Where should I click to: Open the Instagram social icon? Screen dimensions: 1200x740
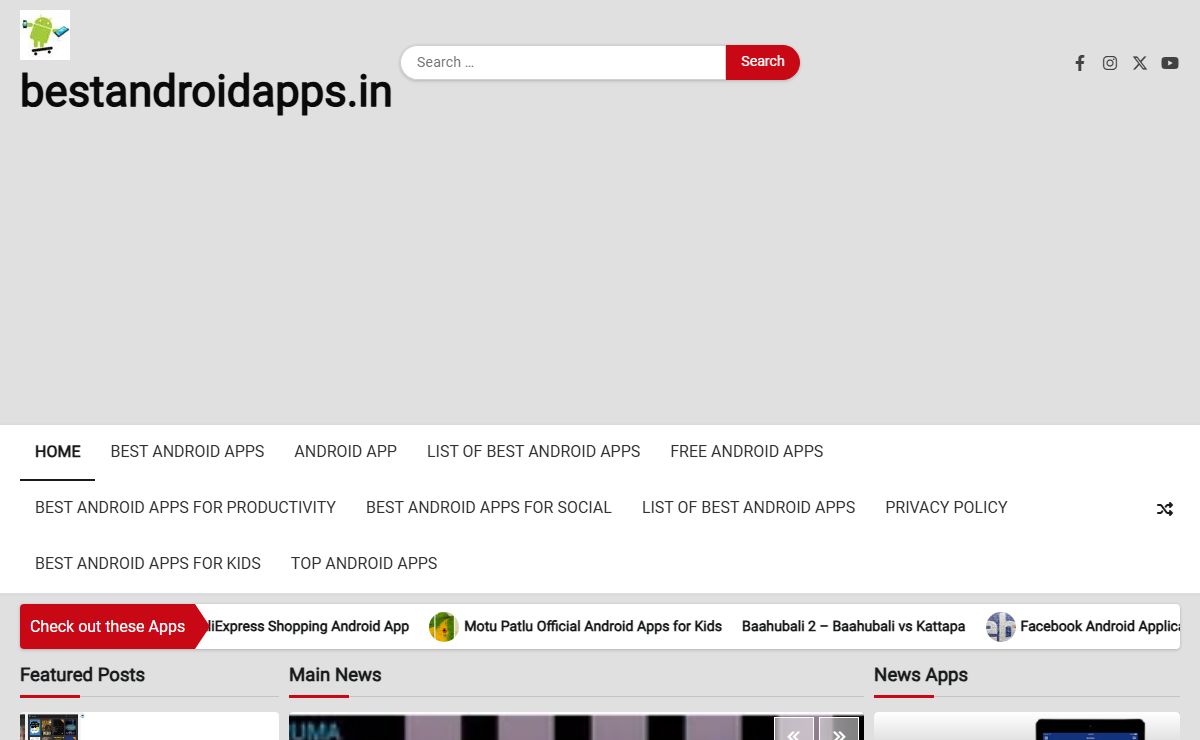[x=1110, y=63]
